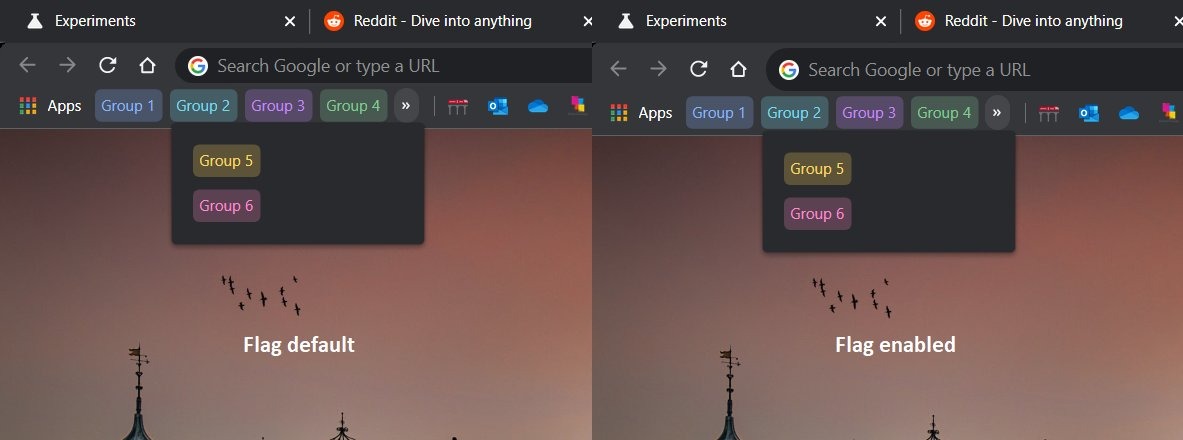1183x440 pixels.
Task: Open blue Group 1 chip in right window
Action: pyautogui.click(x=719, y=112)
